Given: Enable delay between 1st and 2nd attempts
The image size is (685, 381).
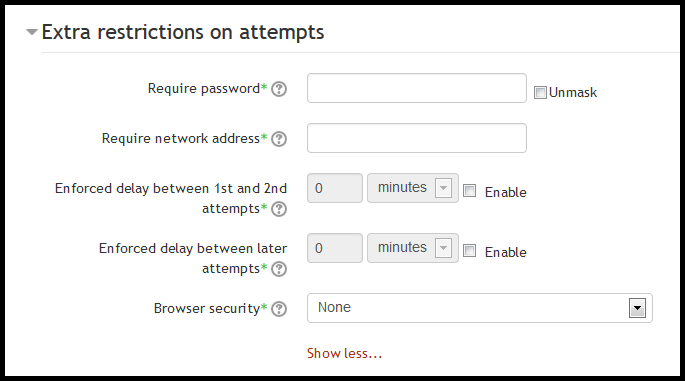Looking at the screenshot, I should 469,191.
